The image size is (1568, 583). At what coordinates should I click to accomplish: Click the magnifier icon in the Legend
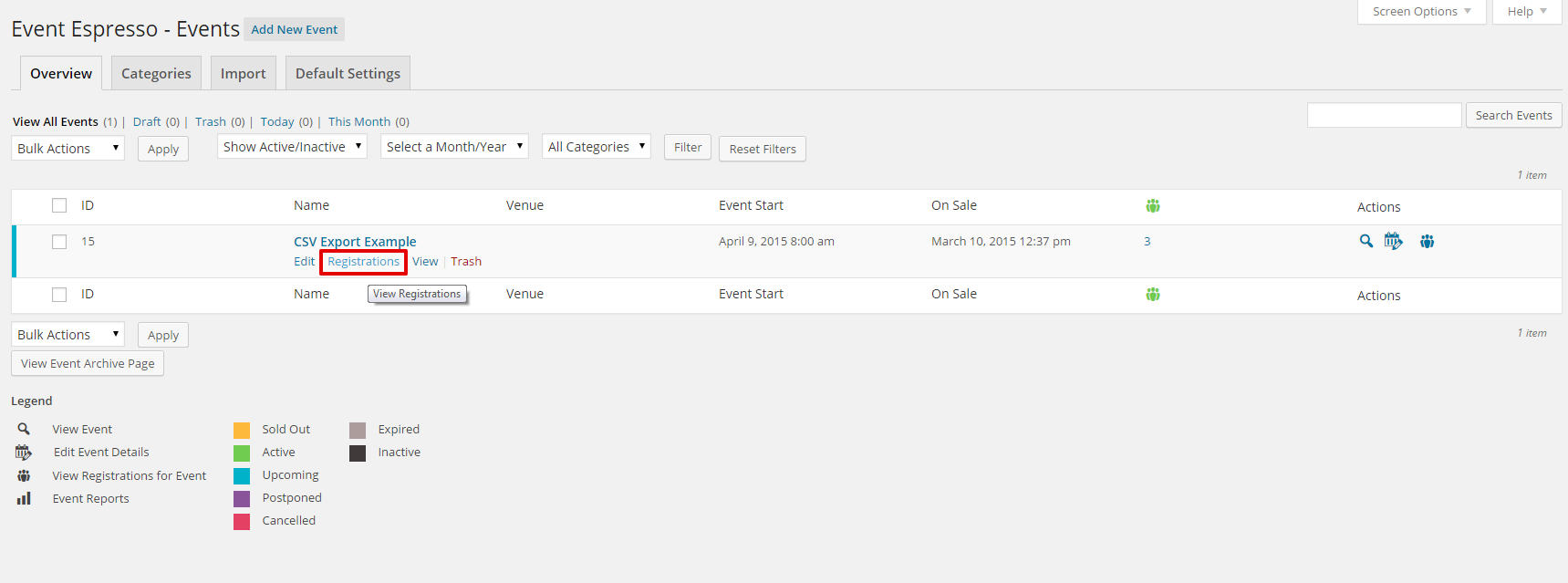pos(24,429)
